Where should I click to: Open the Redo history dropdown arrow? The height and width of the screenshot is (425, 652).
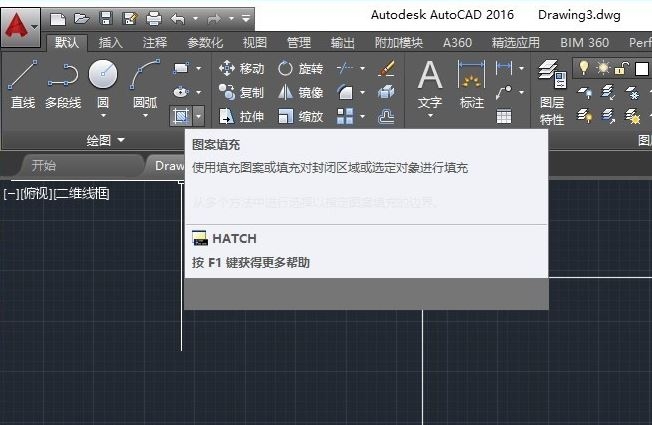(231, 19)
